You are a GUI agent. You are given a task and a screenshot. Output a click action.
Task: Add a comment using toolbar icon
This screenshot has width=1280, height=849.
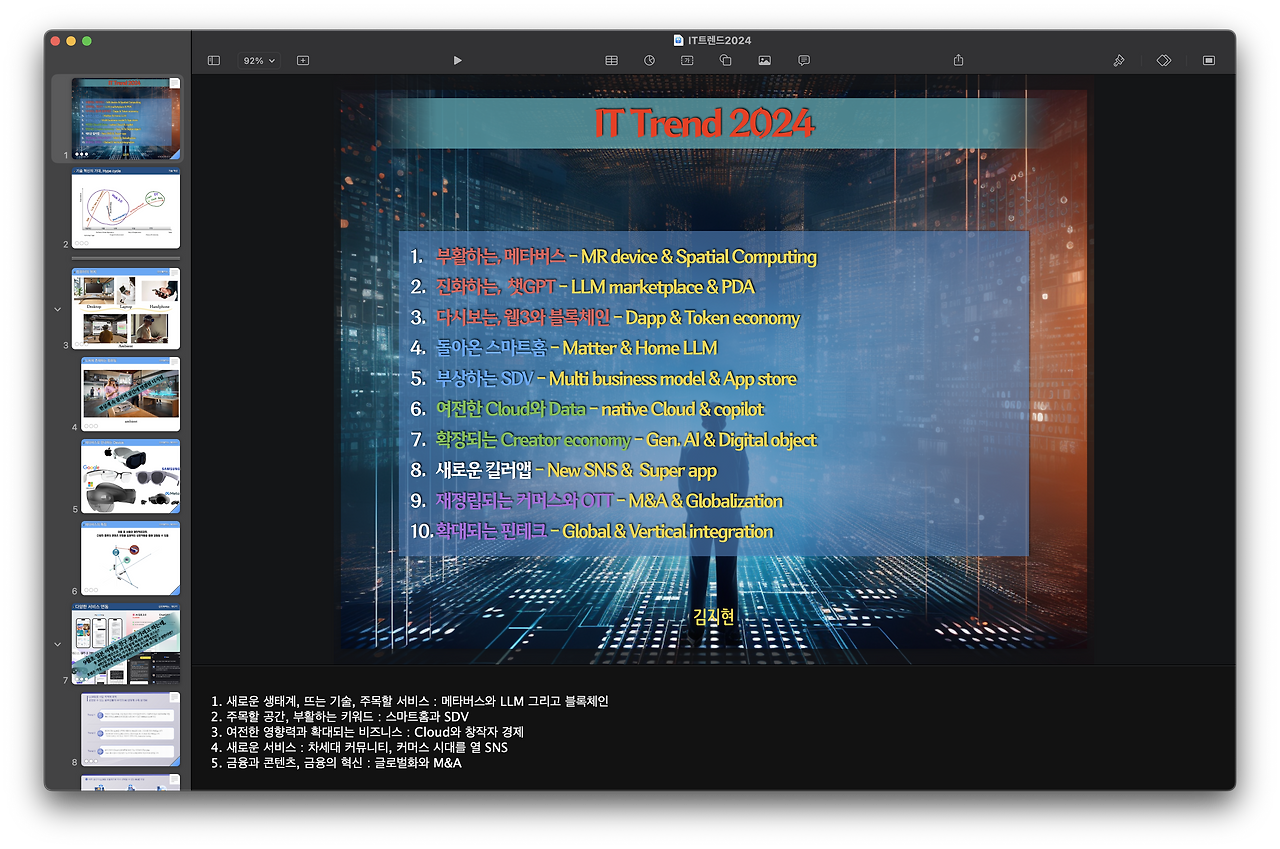click(x=804, y=61)
